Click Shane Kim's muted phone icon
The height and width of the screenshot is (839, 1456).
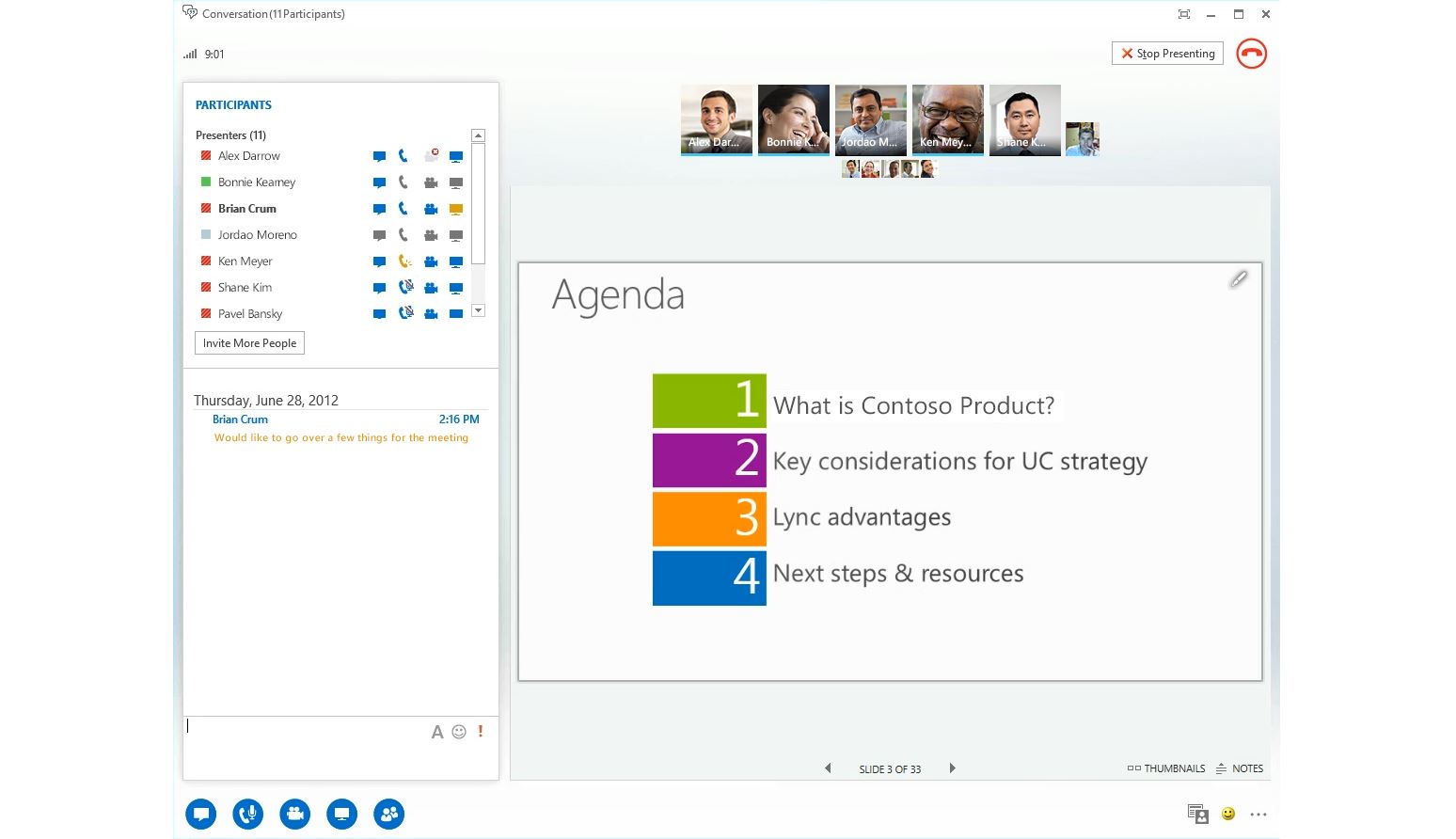[x=405, y=287]
